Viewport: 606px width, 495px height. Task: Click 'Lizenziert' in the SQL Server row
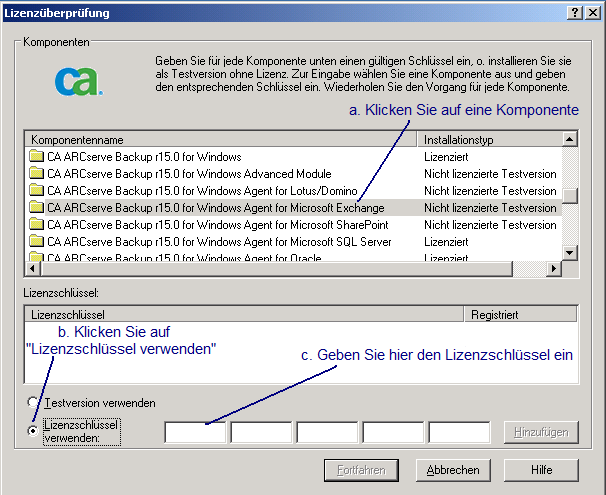[446, 242]
